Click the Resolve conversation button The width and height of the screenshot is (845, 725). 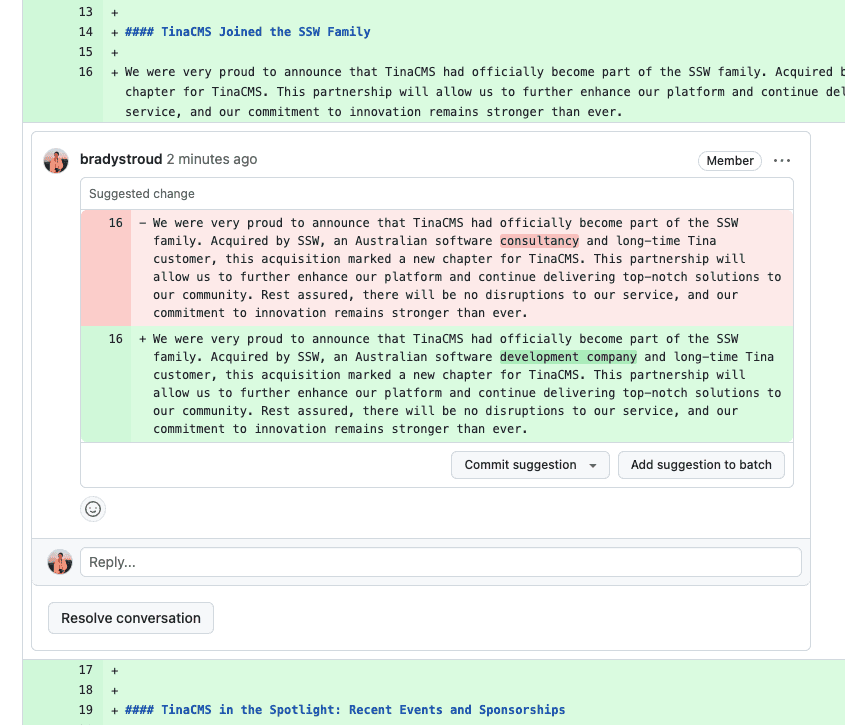(x=131, y=618)
